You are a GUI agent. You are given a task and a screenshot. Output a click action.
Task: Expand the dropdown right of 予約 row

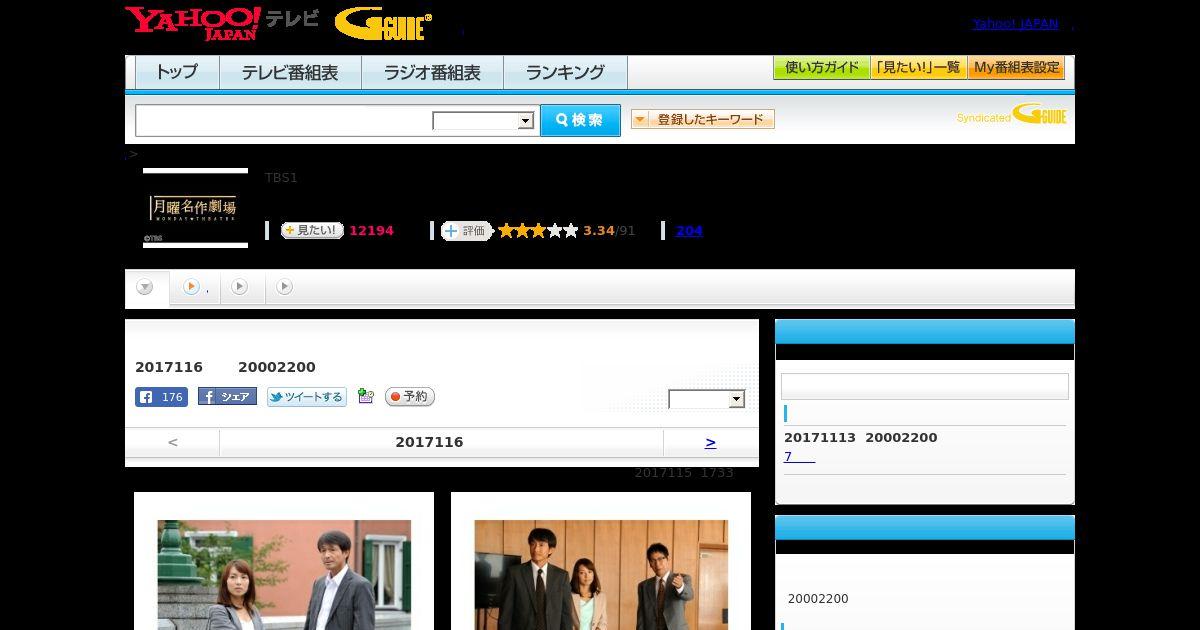coord(707,399)
